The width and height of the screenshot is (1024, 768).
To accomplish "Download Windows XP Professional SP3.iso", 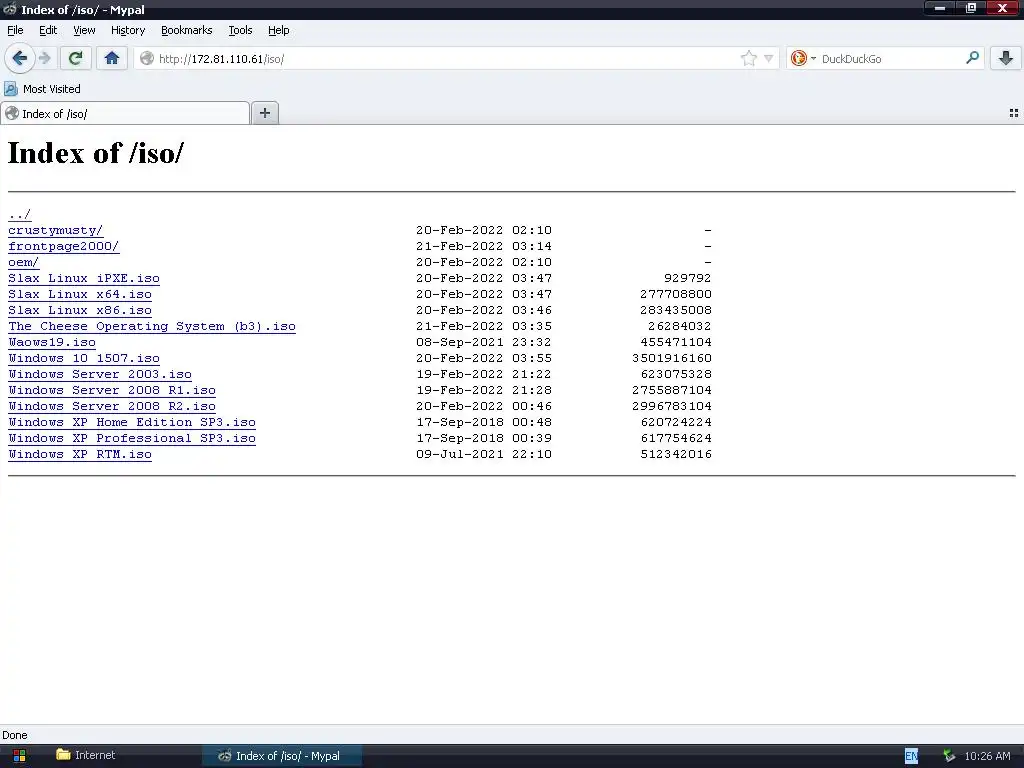I will pos(132,438).
